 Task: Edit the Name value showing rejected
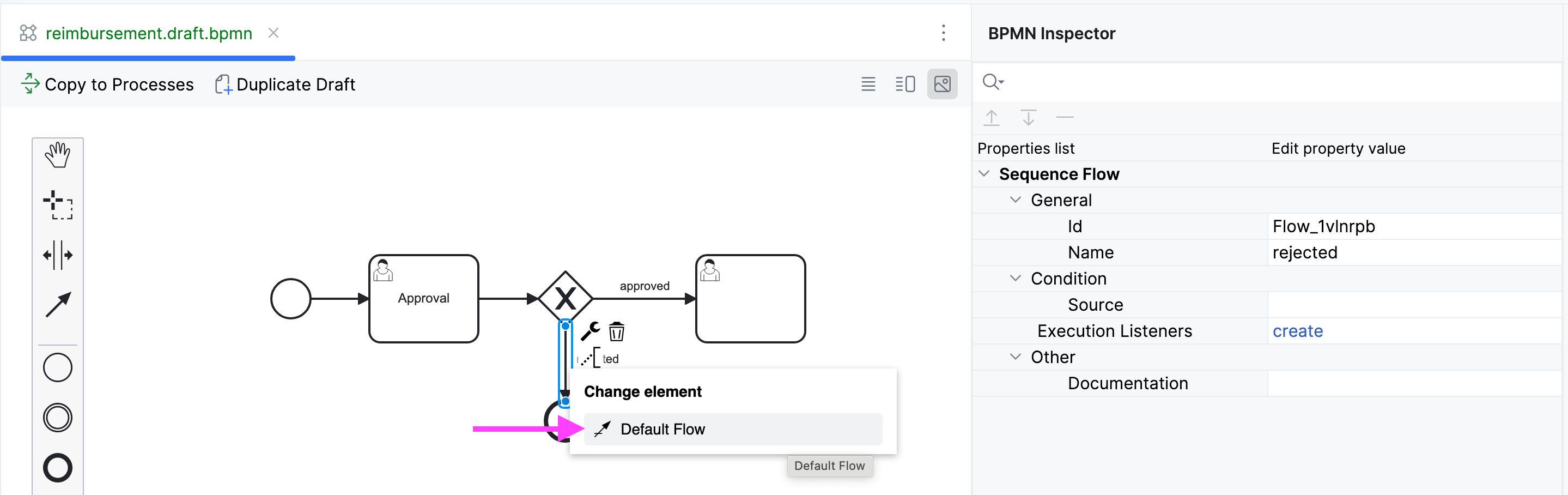pyautogui.click(x=1305, y=252)
